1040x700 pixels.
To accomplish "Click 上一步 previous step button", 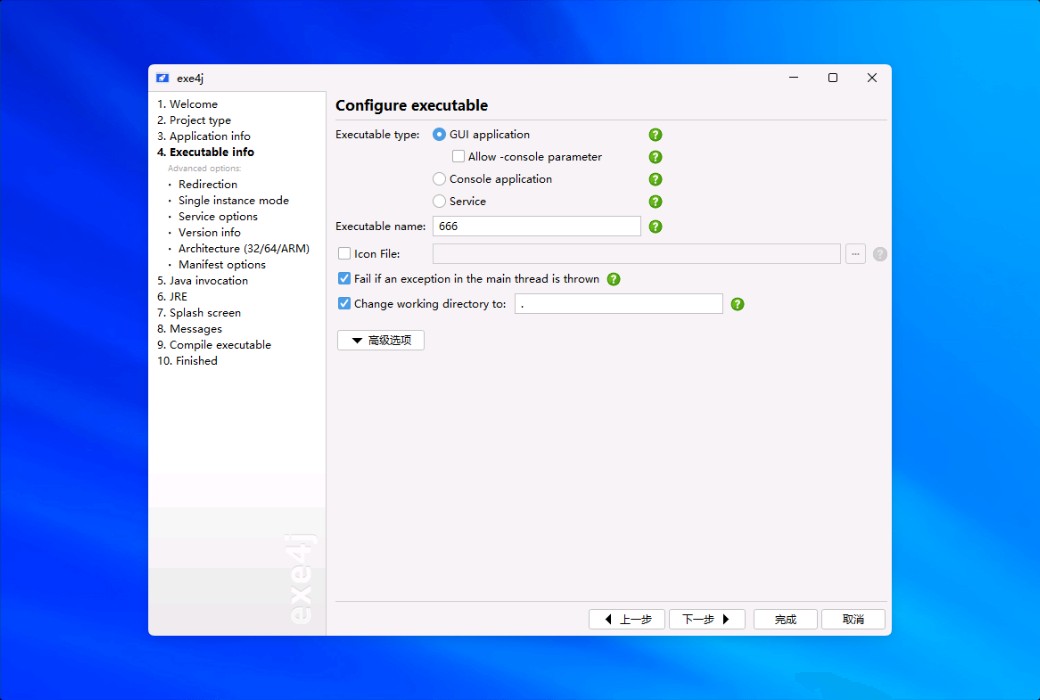I will point(627,619).
